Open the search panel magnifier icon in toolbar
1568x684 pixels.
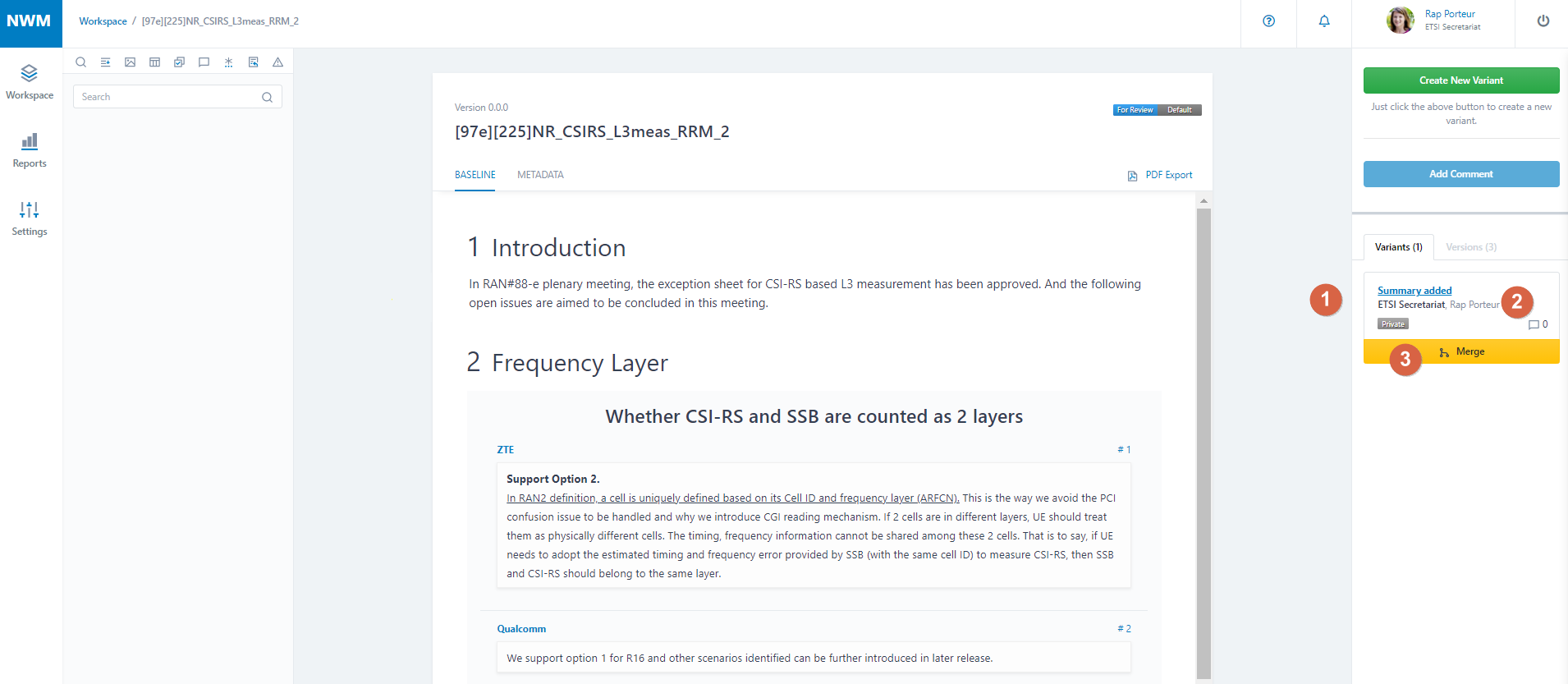click(80, 62)
